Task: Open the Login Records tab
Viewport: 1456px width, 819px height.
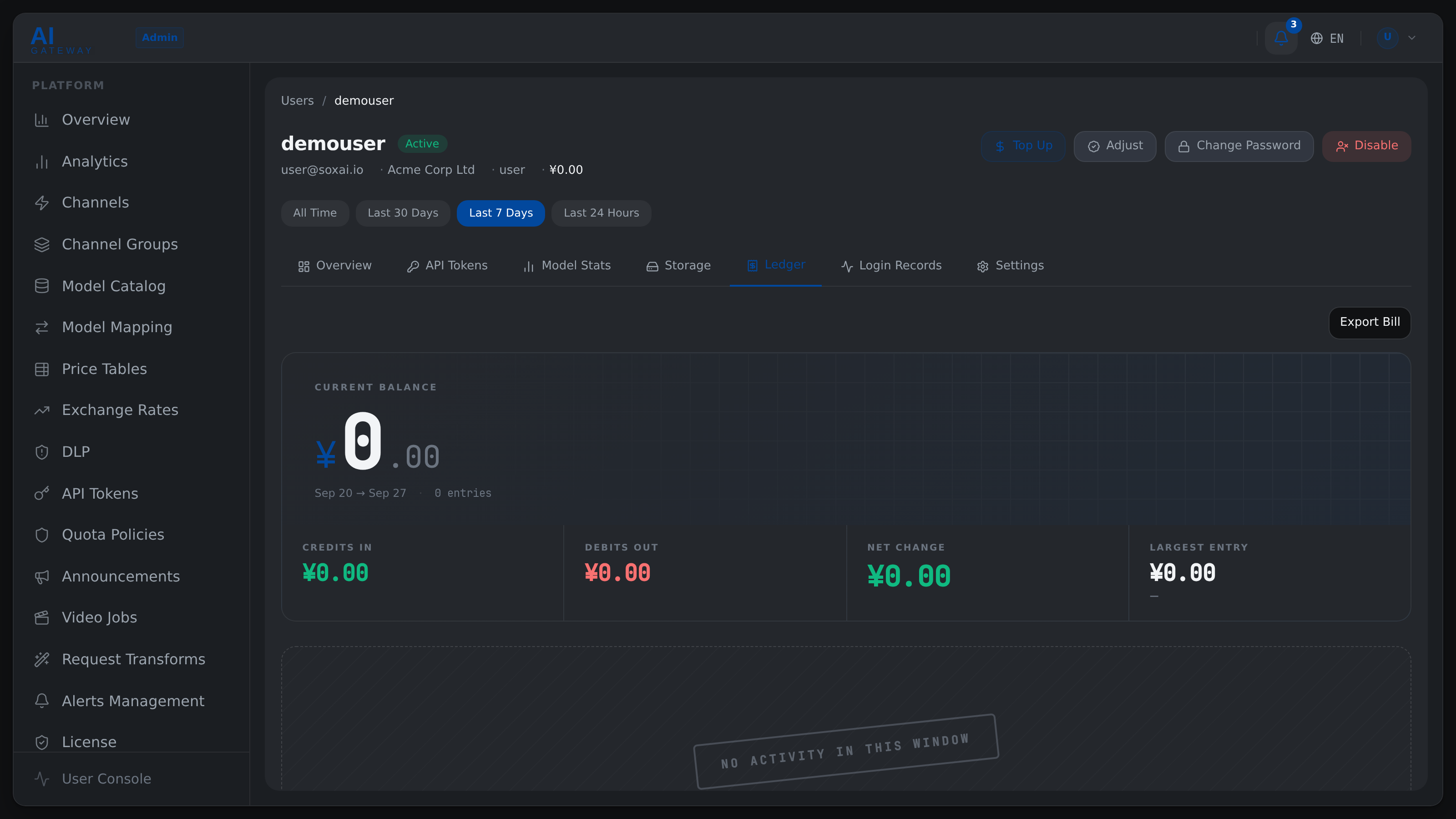Action: click(891, 266)
